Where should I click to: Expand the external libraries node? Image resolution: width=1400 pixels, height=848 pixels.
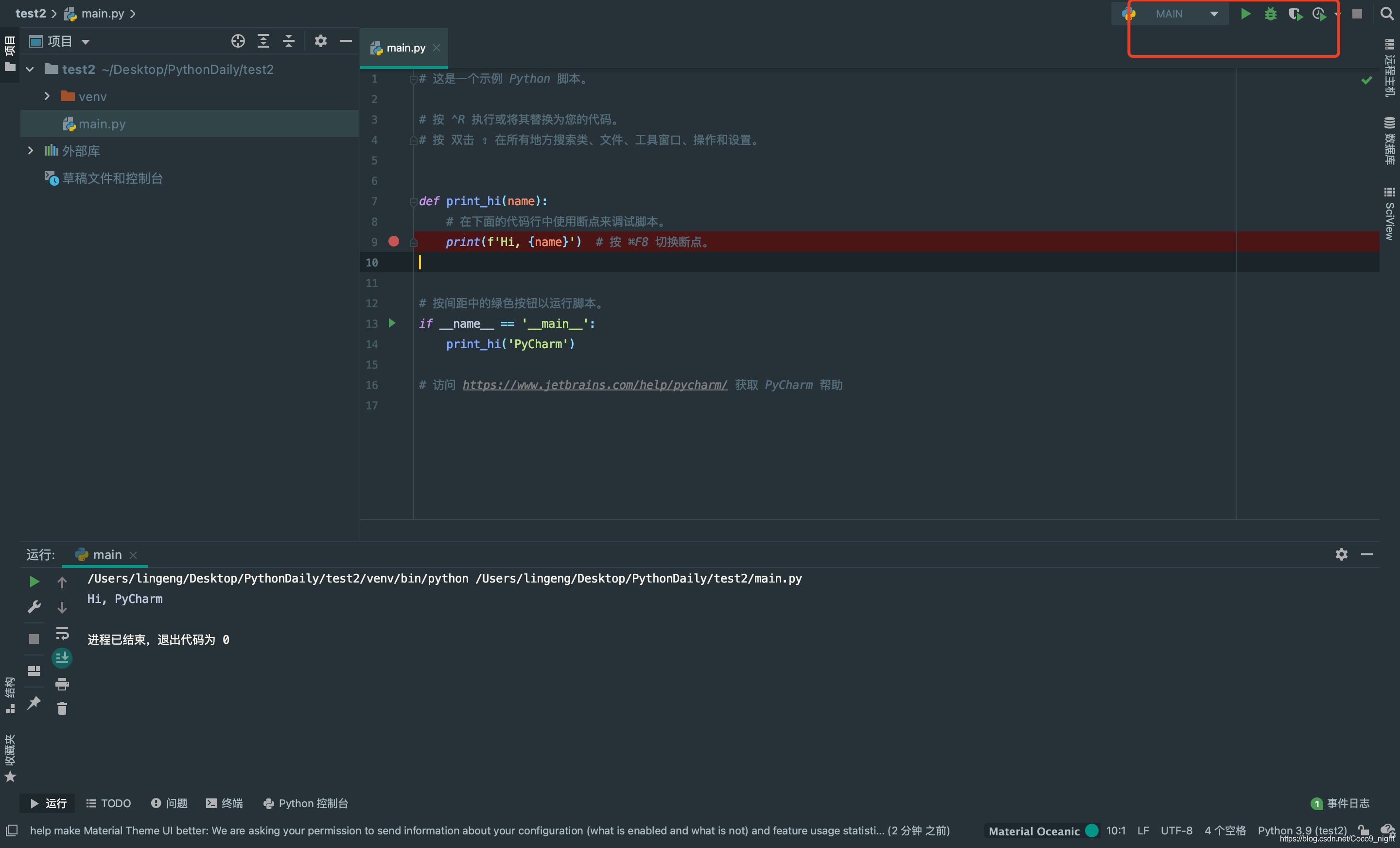30,151
